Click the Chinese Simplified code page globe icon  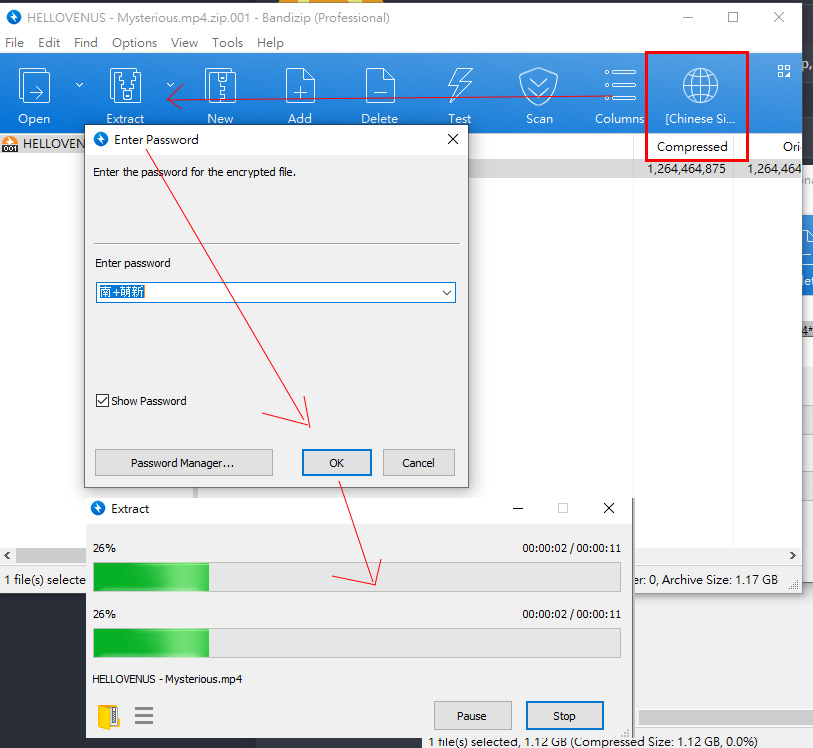(x=700, y=86)
